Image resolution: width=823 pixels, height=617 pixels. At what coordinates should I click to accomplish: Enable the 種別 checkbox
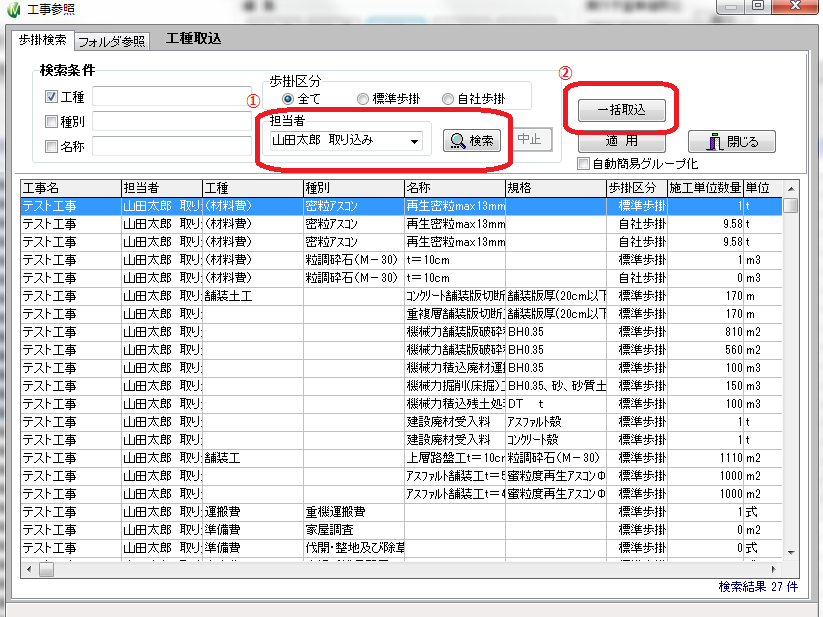(51, 122)
